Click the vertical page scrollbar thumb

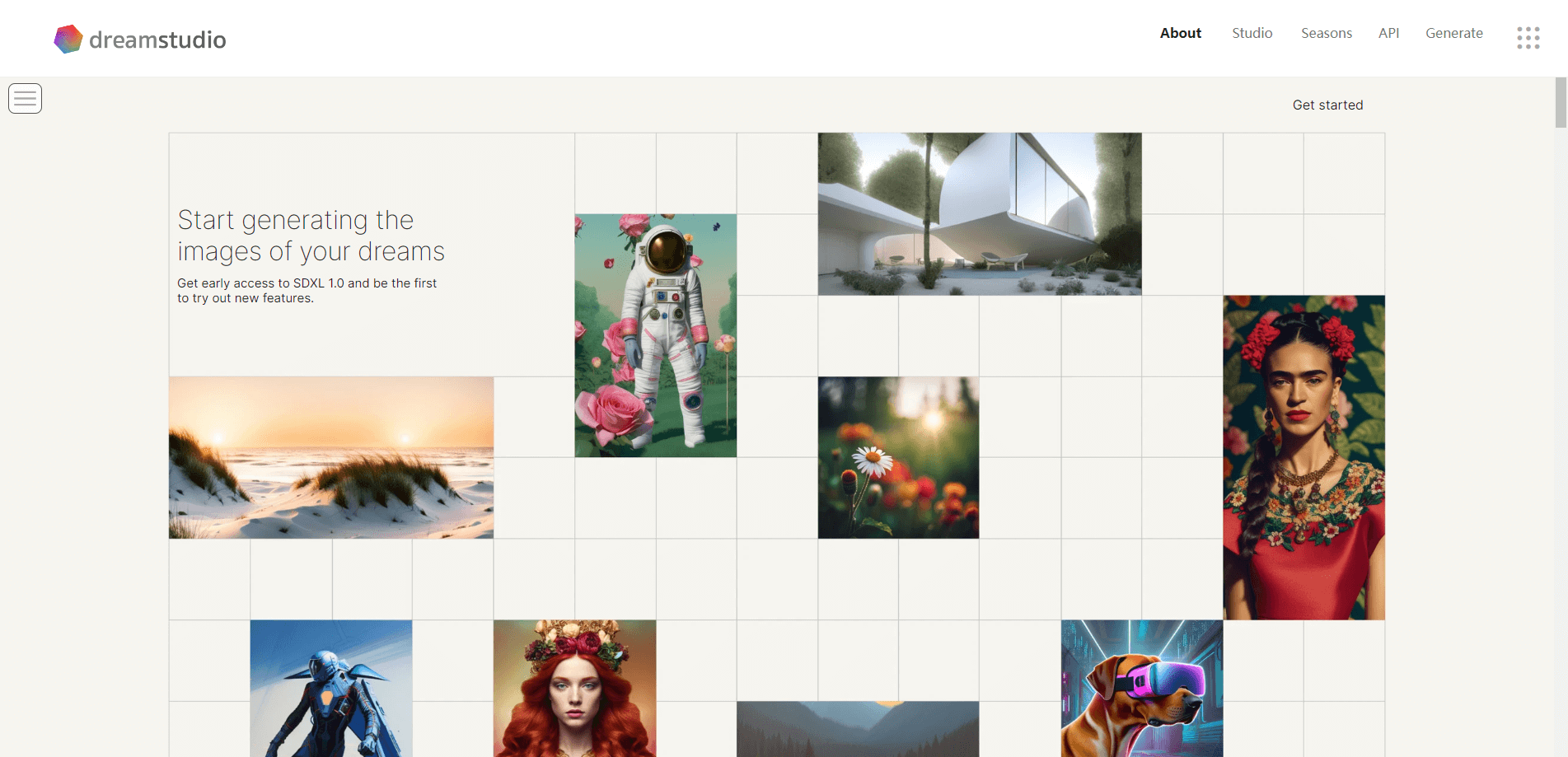point(1561,103)
